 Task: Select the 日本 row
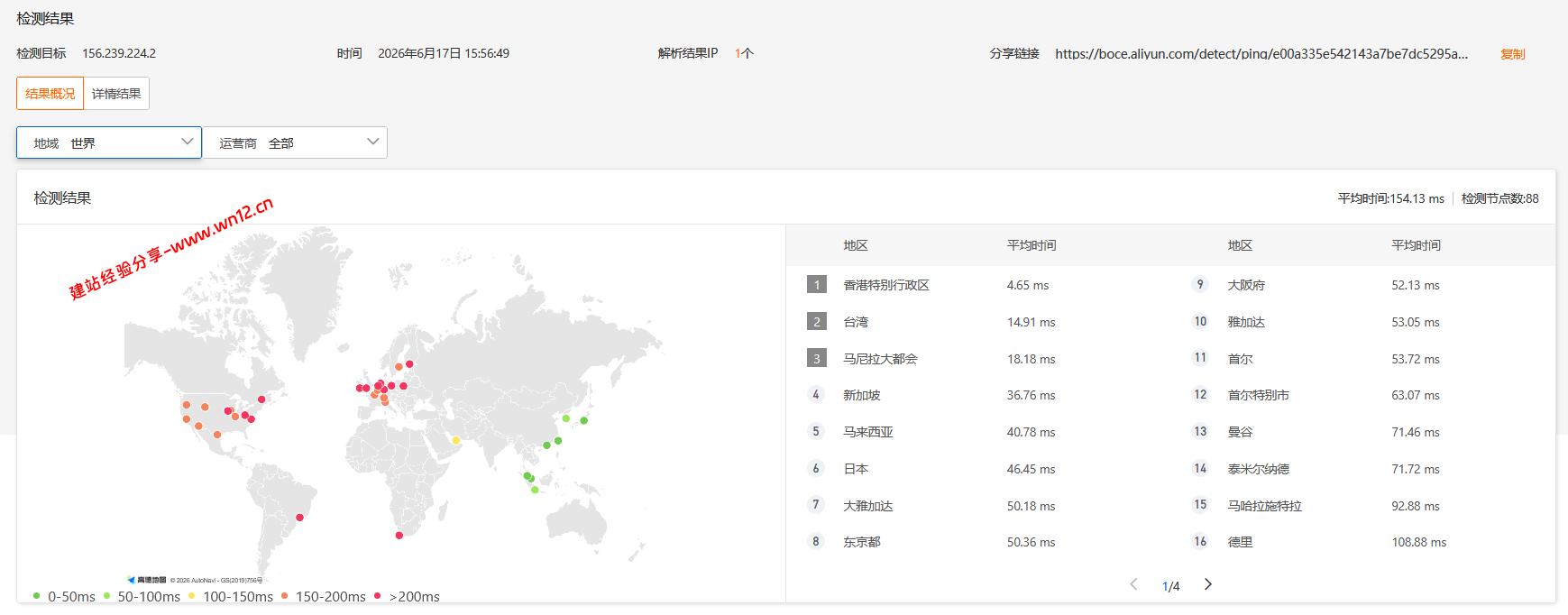(x=978, y=469)
